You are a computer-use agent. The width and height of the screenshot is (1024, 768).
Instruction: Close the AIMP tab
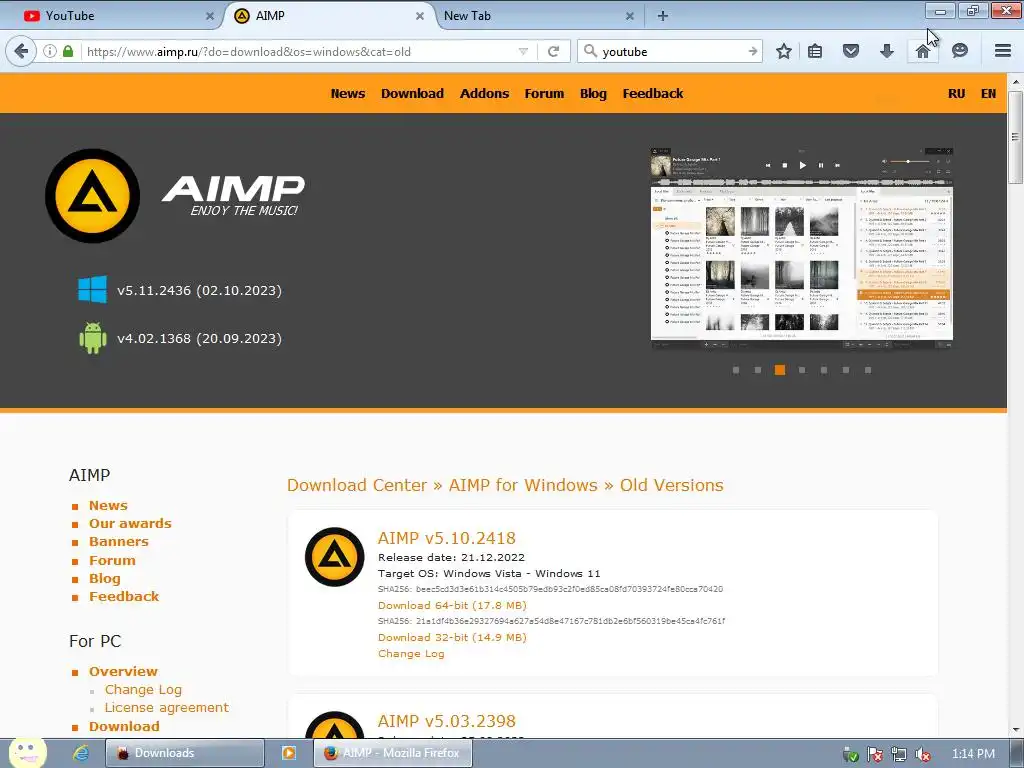pos(420,16)
